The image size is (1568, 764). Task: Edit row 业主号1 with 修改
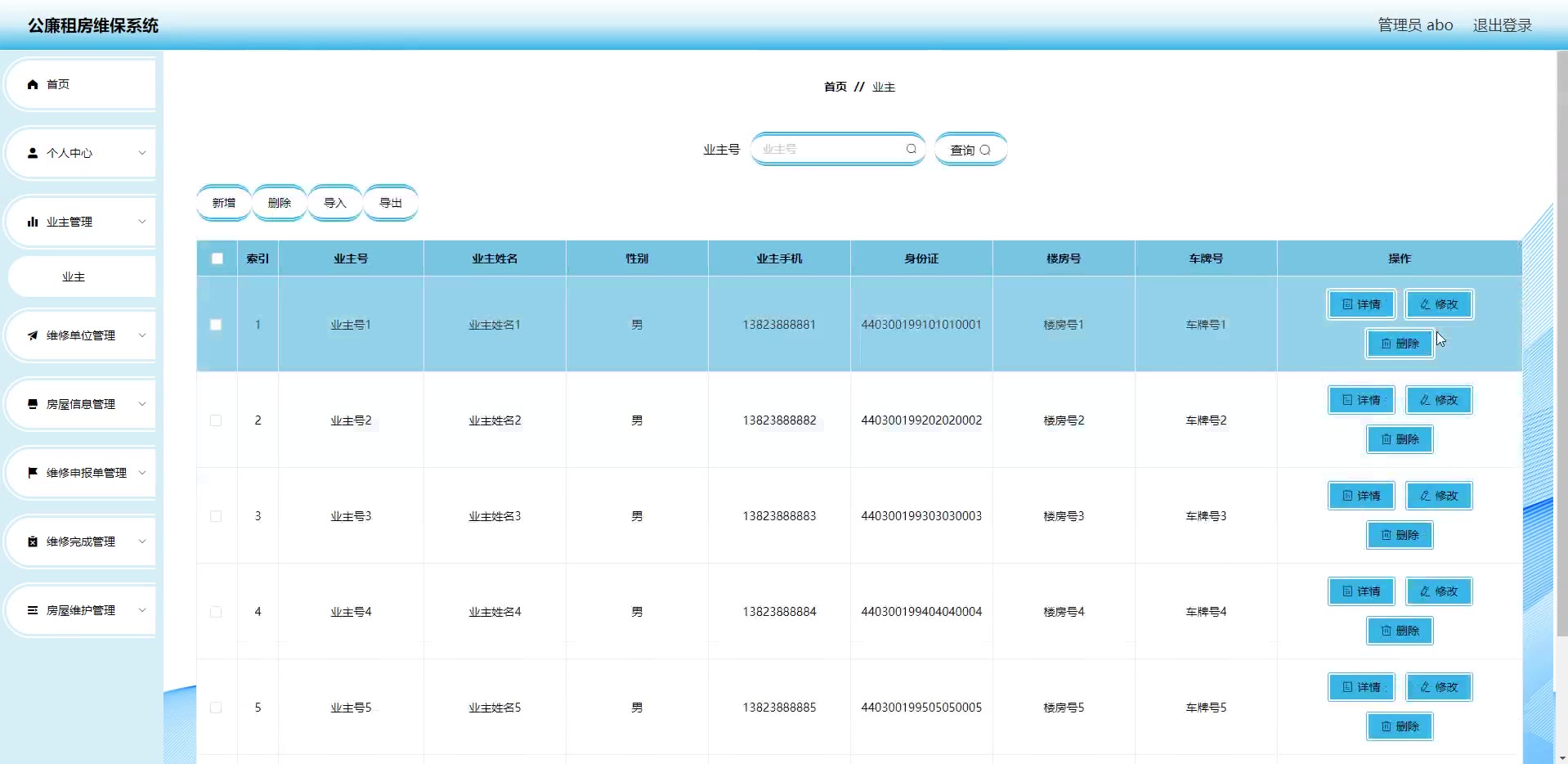point(1439,304)
